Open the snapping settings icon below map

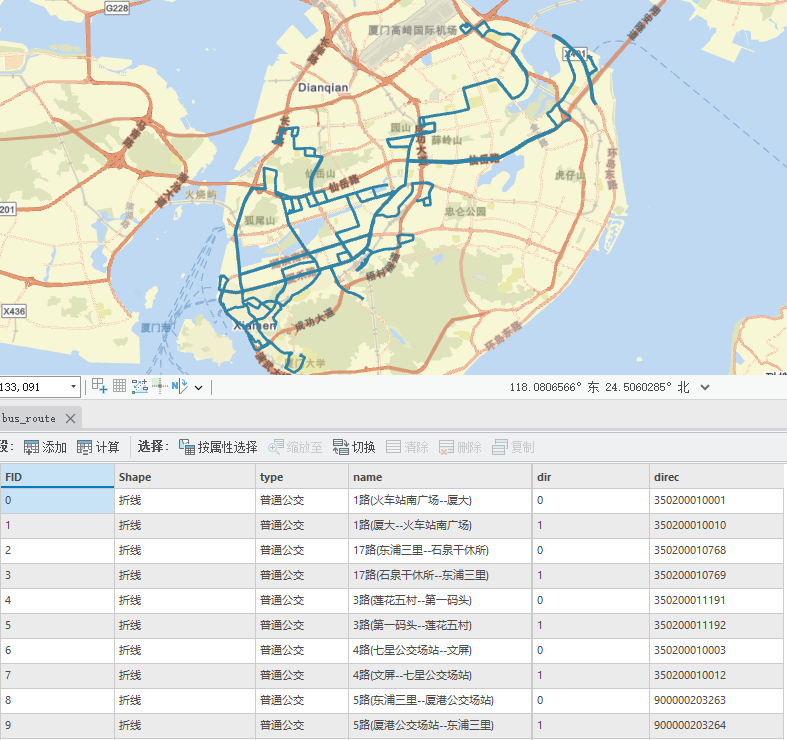[x=99, y=386]
